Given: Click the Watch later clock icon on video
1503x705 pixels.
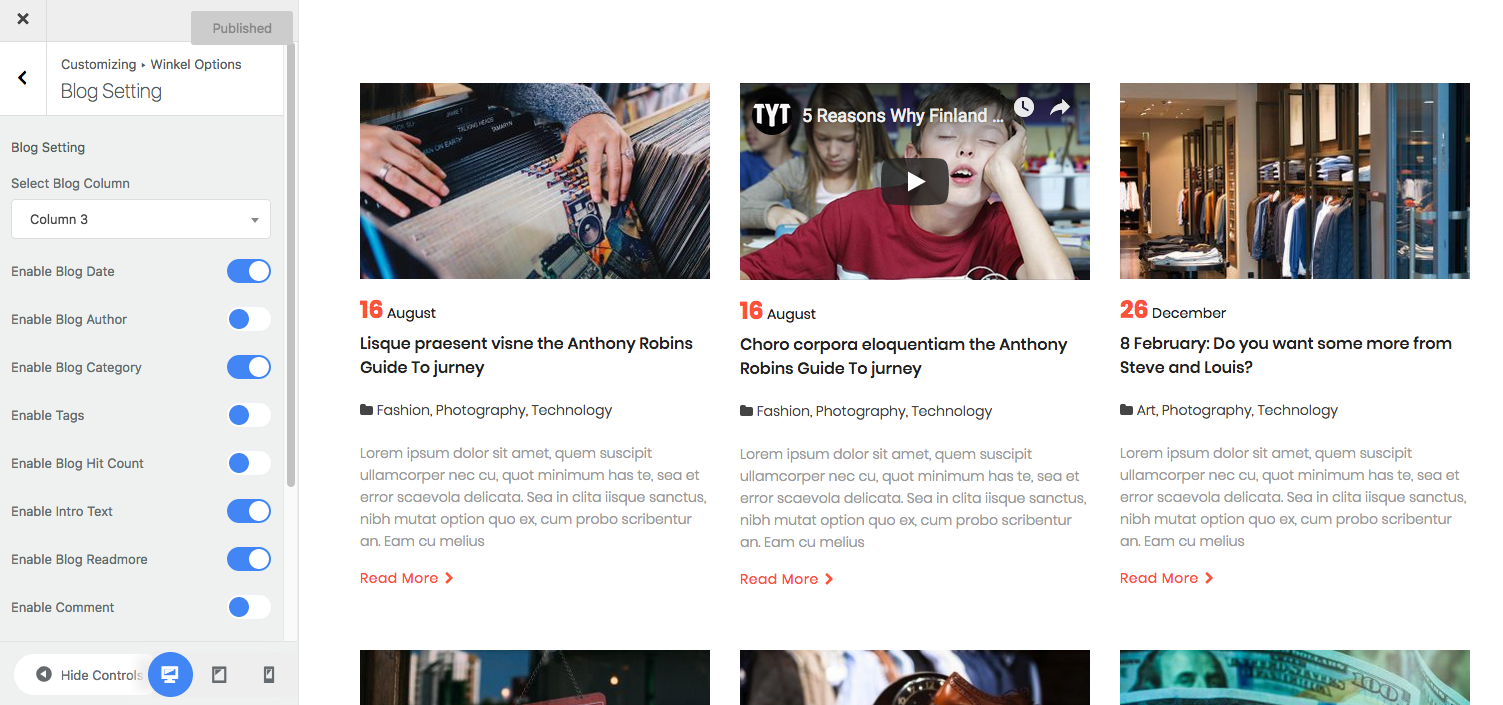Looking at the screenshot, I should click(1023, 108).
